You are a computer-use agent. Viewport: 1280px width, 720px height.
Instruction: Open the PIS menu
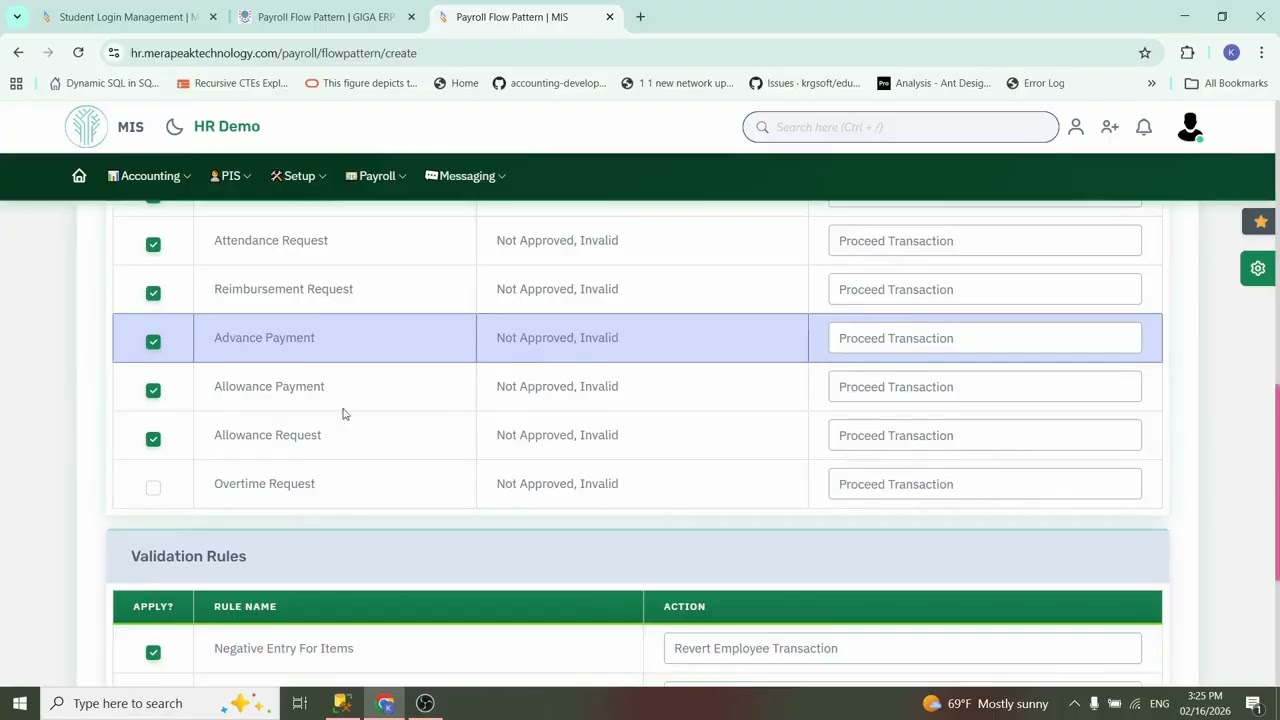pyautogui.click(x=230, y=176)
